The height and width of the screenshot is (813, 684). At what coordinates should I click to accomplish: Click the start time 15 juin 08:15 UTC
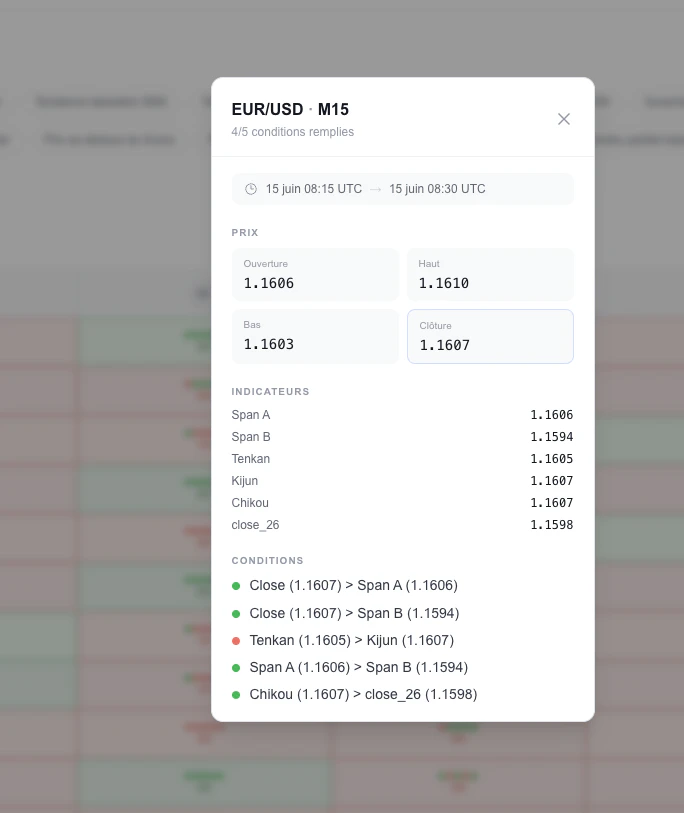(x=314, y=189)
